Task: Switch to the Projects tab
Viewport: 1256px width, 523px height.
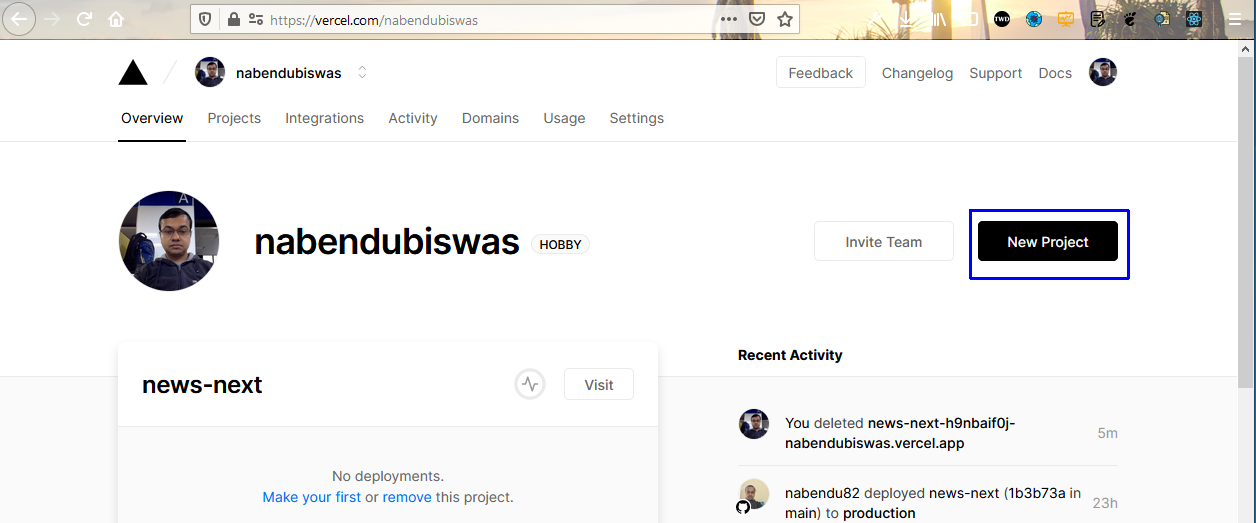Action: point(234,118)
